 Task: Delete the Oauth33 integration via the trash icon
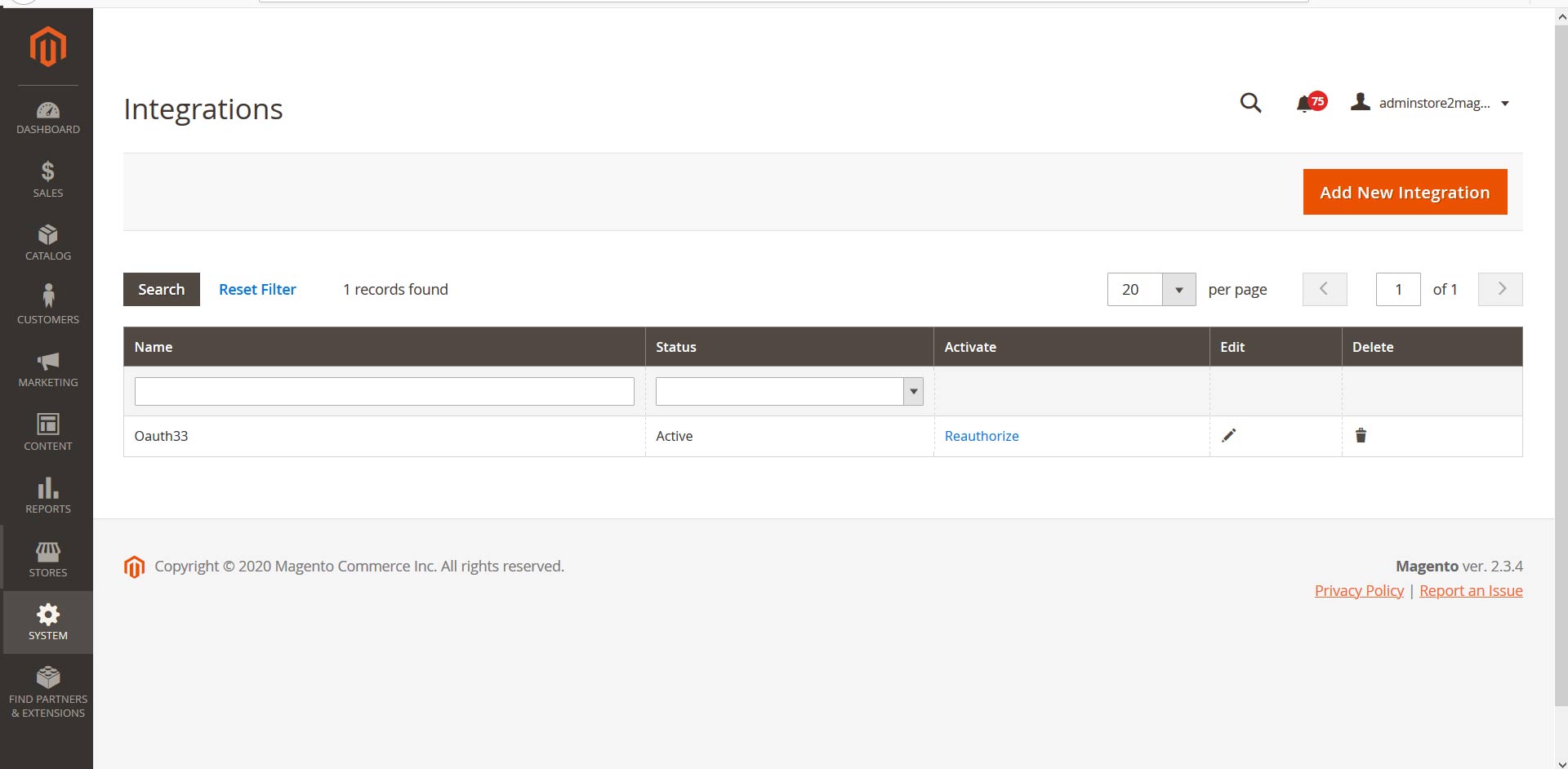pos(1361,435)
